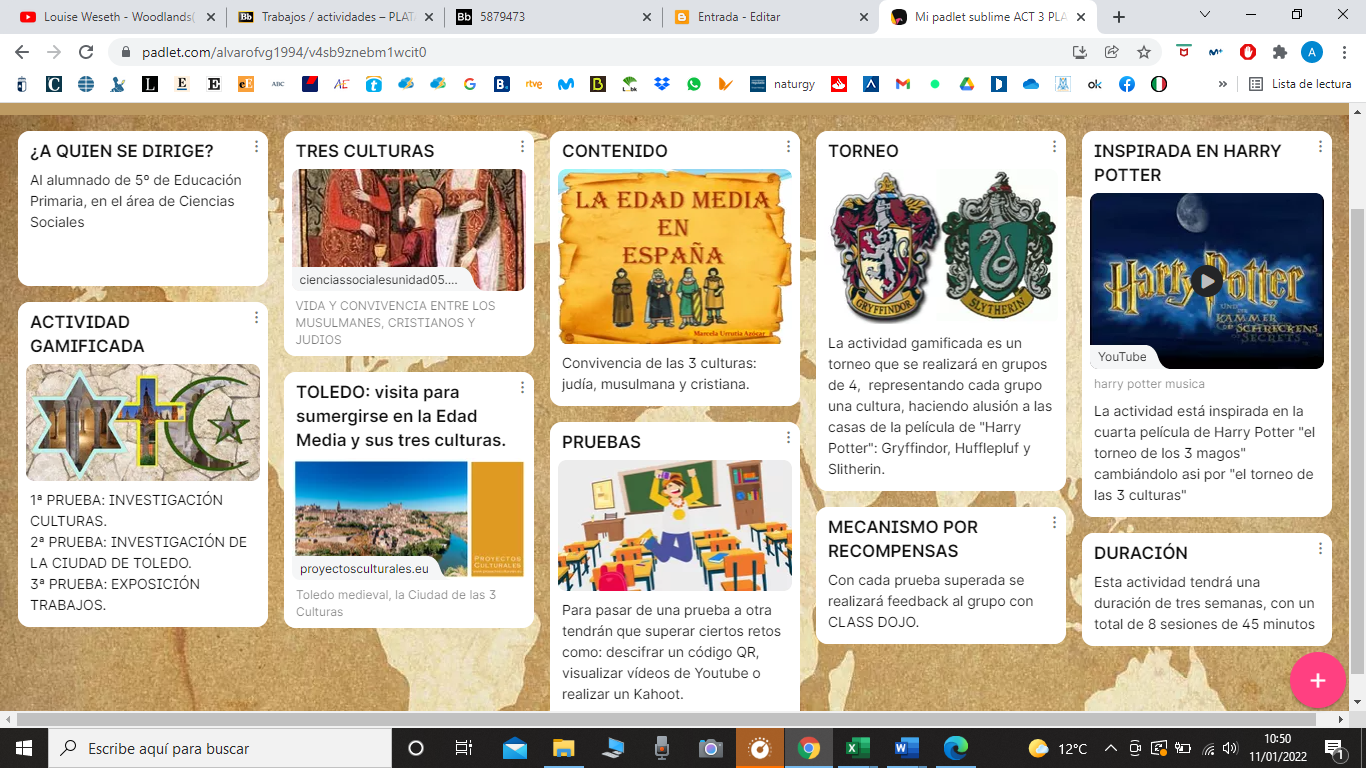Open Word from the taskbar

point(906,748)
